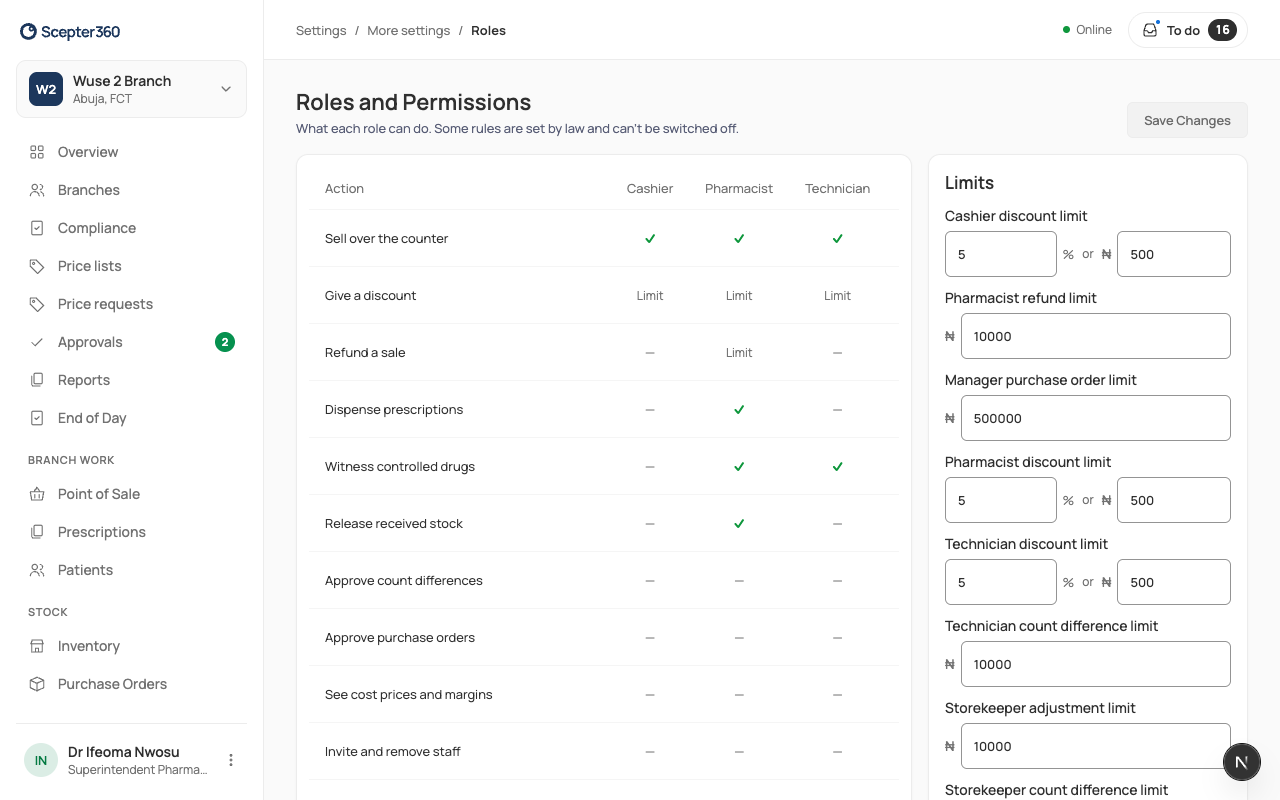The height and width of the screenshot is (800, 1280).
Task: Click the Inventory store icon
Action: 37,646
